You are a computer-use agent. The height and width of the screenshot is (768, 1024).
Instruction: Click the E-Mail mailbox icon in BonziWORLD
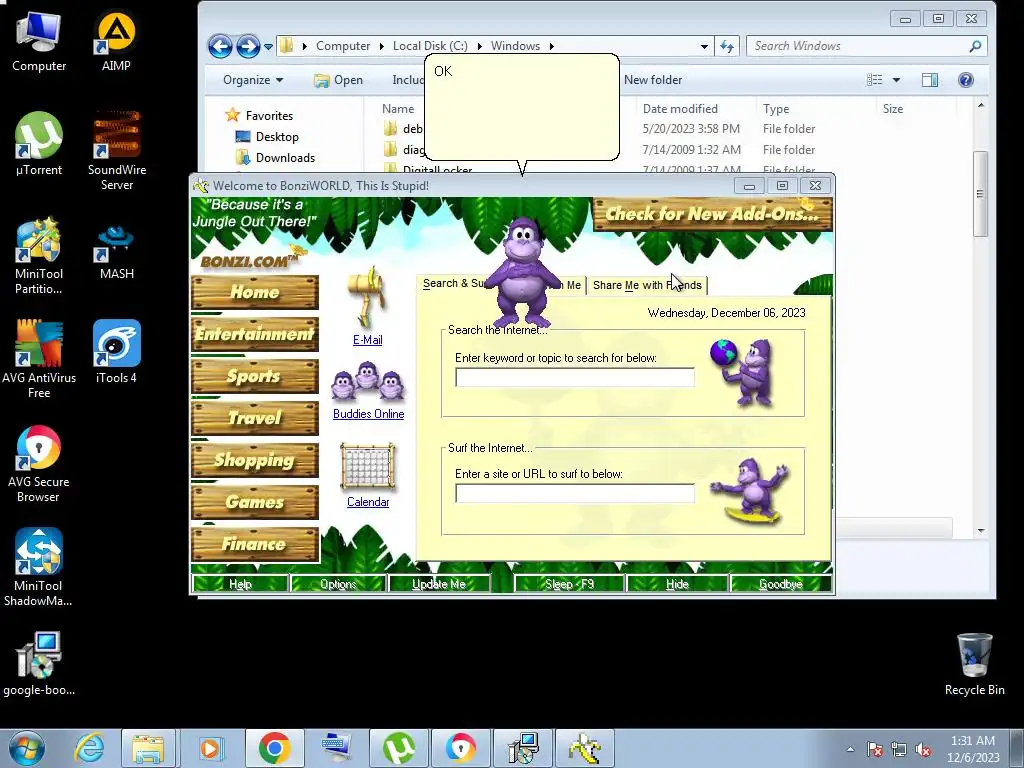click(367, 298)
